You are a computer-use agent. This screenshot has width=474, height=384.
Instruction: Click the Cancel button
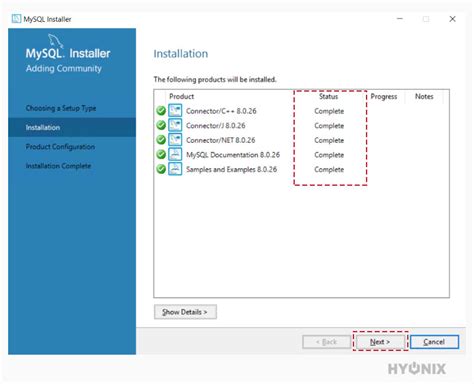pyautogui.click(x=434, y=342)
